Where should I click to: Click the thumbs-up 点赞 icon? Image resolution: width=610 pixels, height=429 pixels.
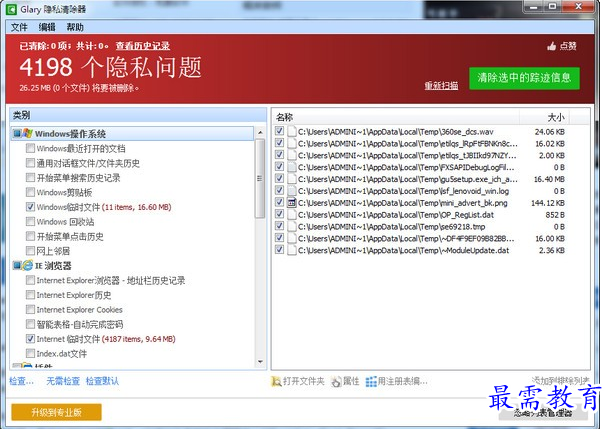[x=551, y=46]
